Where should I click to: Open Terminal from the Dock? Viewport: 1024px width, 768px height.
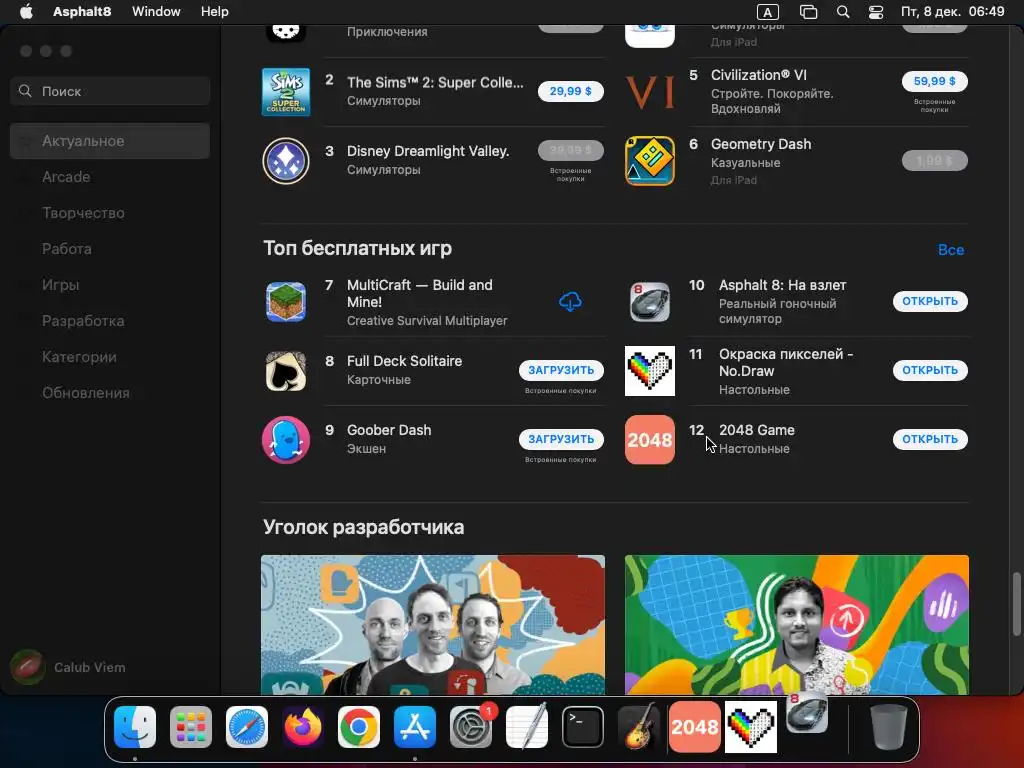coord(583,727)
